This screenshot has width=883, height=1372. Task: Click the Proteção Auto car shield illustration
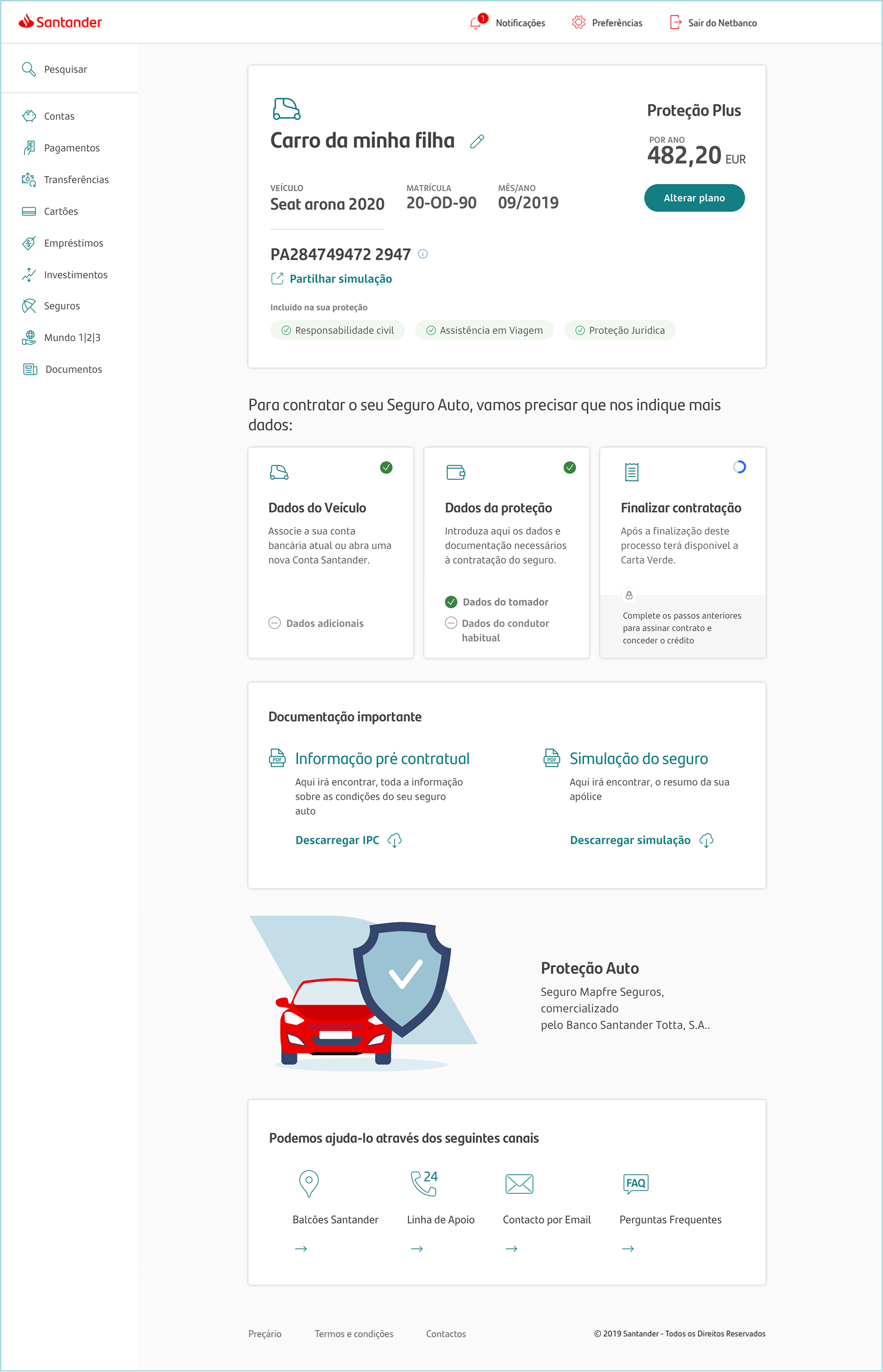[364, 994]
